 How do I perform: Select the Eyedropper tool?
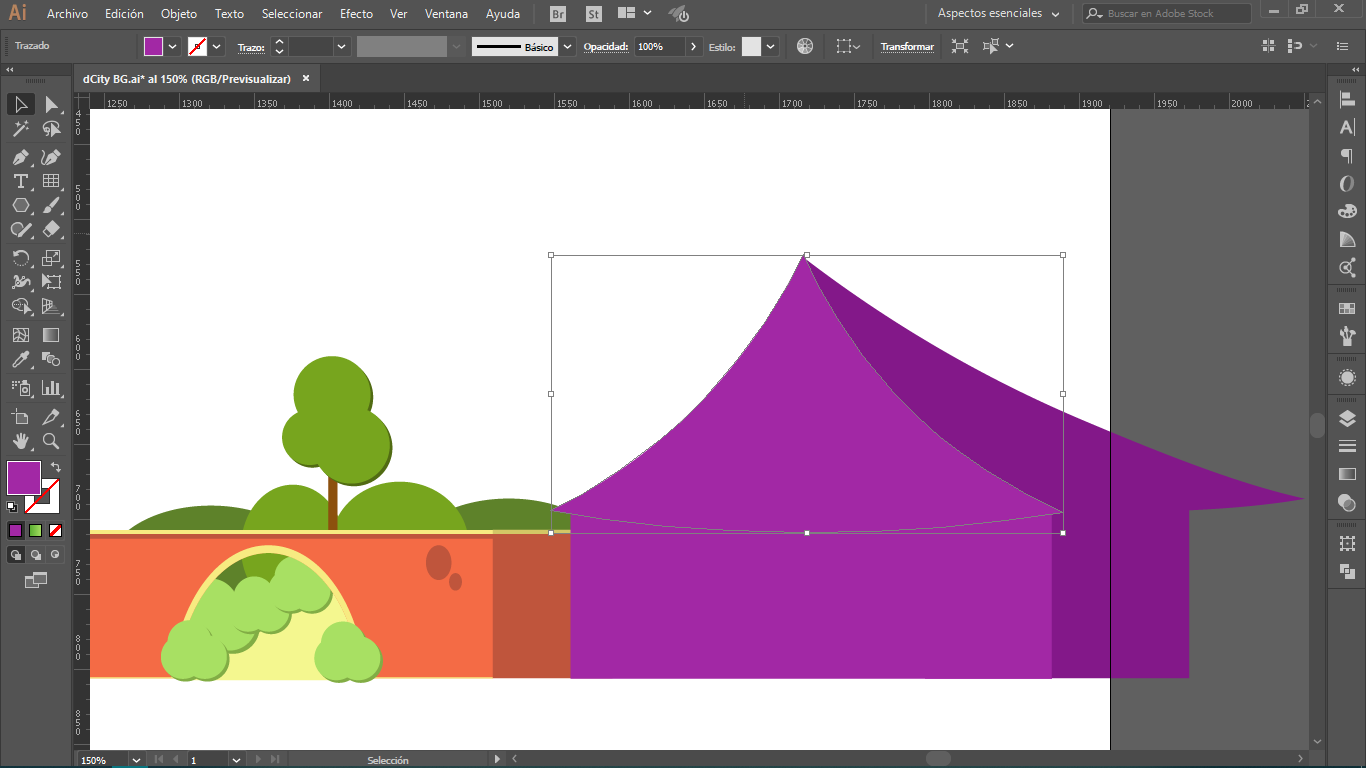coord(21,359)
